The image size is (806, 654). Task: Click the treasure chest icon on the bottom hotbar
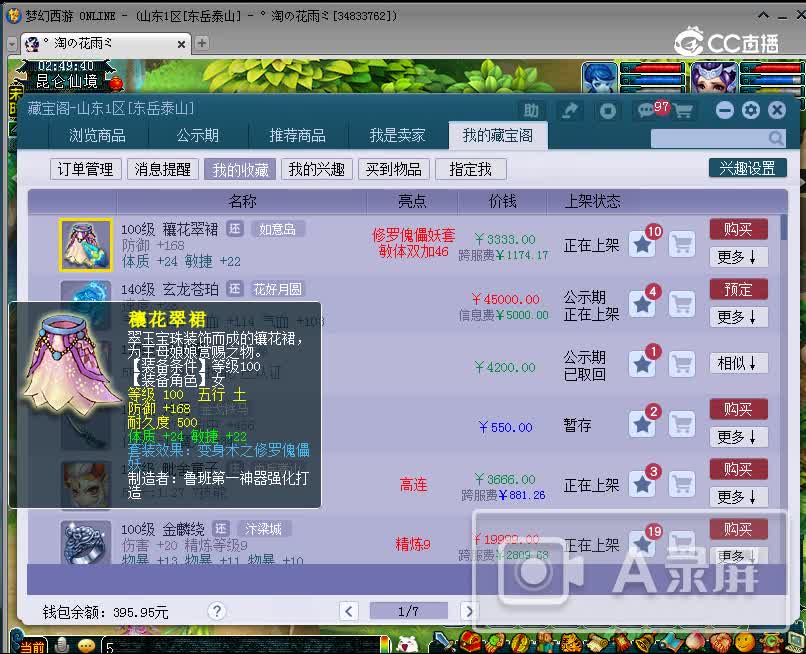(470, 643)
